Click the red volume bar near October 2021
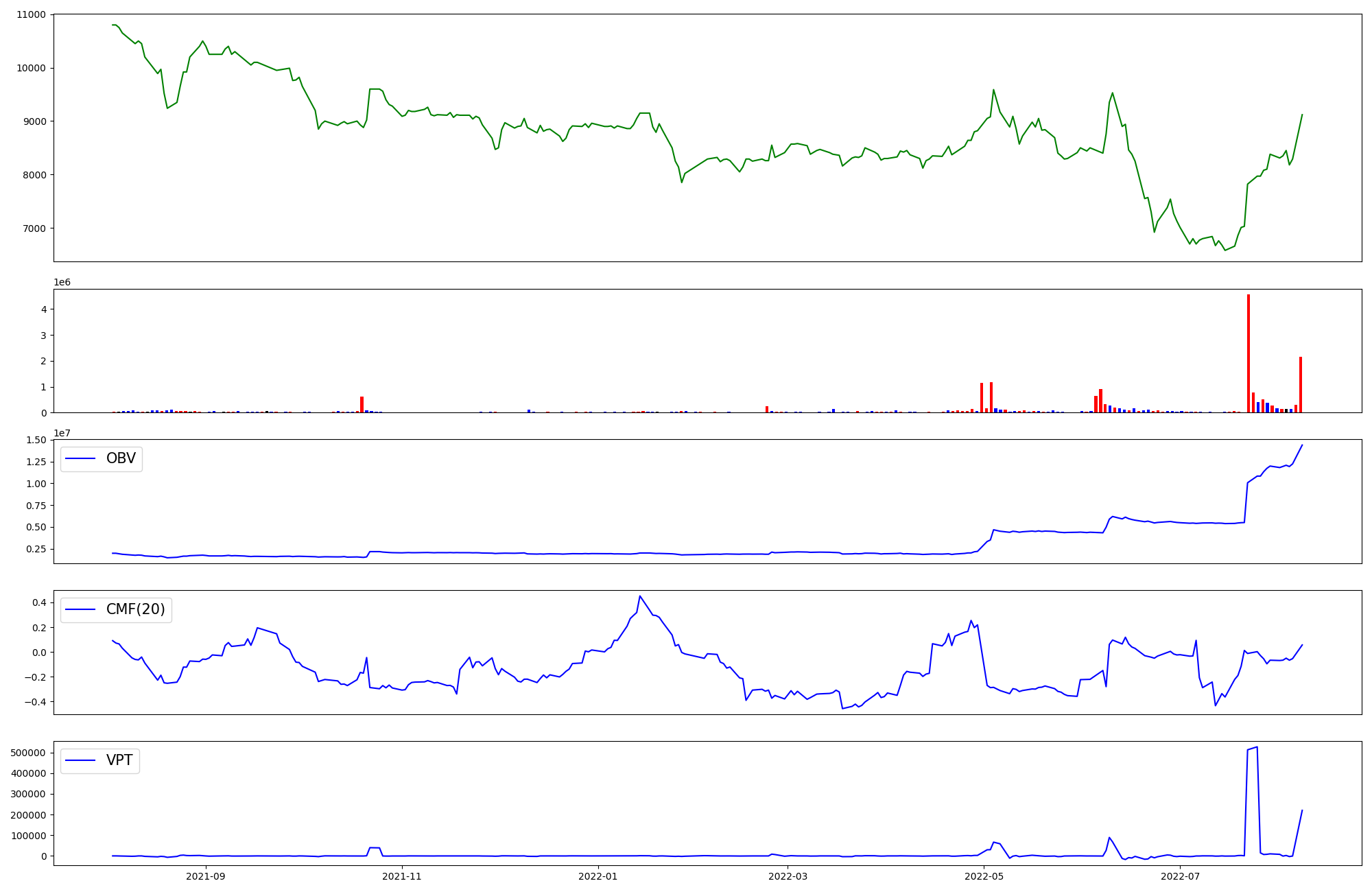 coord(362,405)
